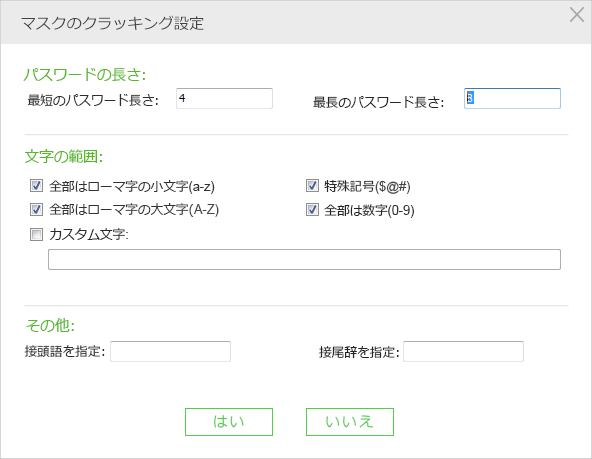
Task: Click the 最長のパスワード長さ: label
Action: pyautogui.click(x=378, y=102)
